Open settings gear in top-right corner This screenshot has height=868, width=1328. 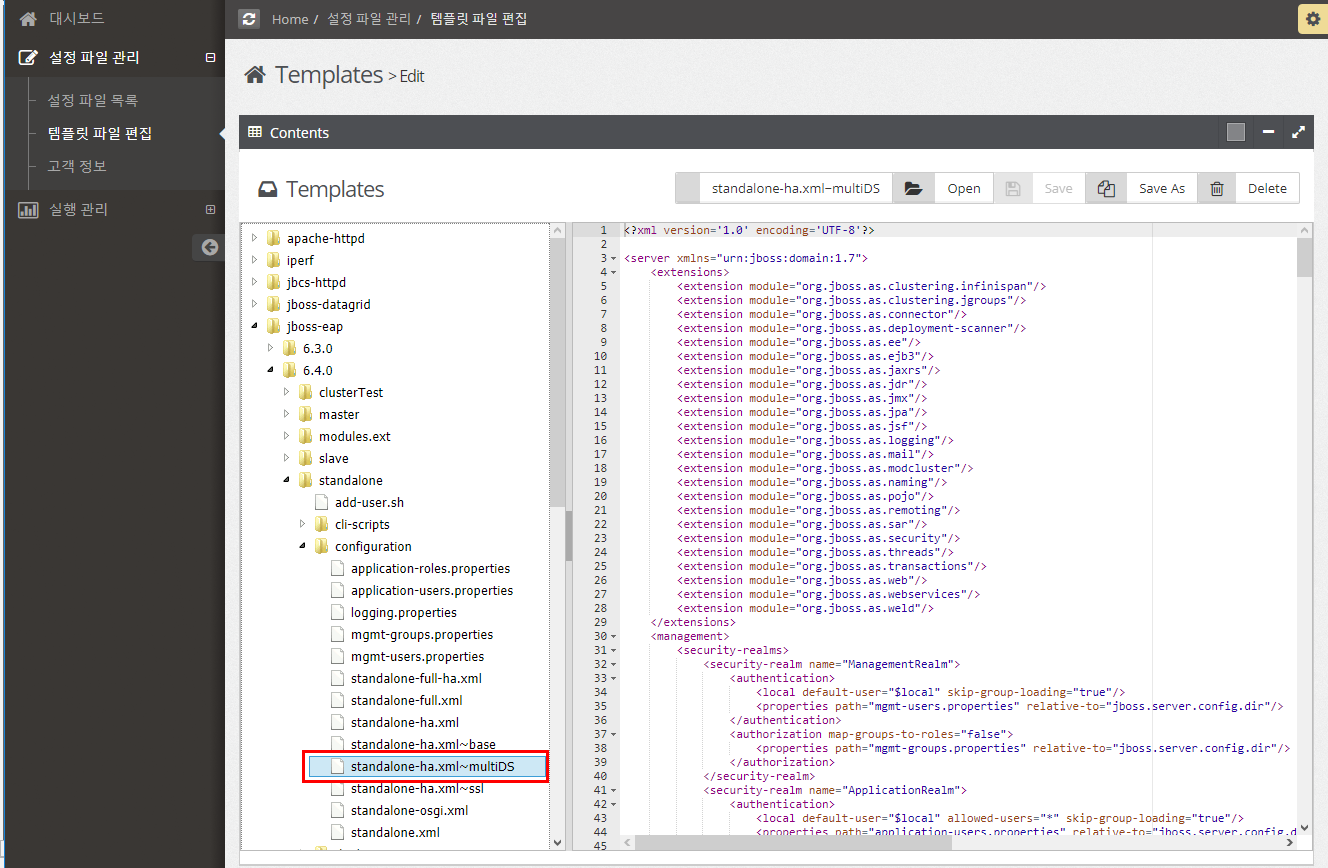(x=1312, y=19)
